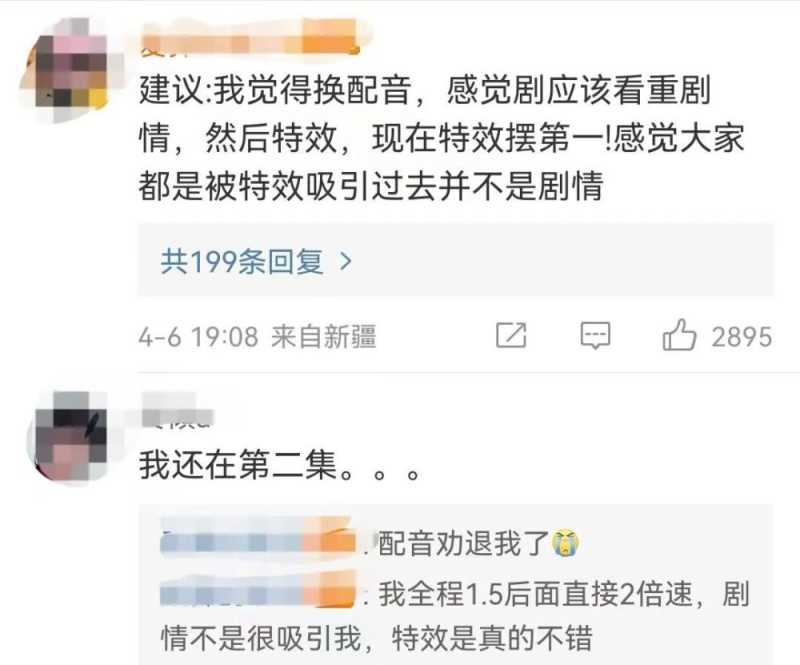Tap the reply mentioning 2倍速 and 特效
Viewport: 800px width, 665px height.
coord(455,615)
